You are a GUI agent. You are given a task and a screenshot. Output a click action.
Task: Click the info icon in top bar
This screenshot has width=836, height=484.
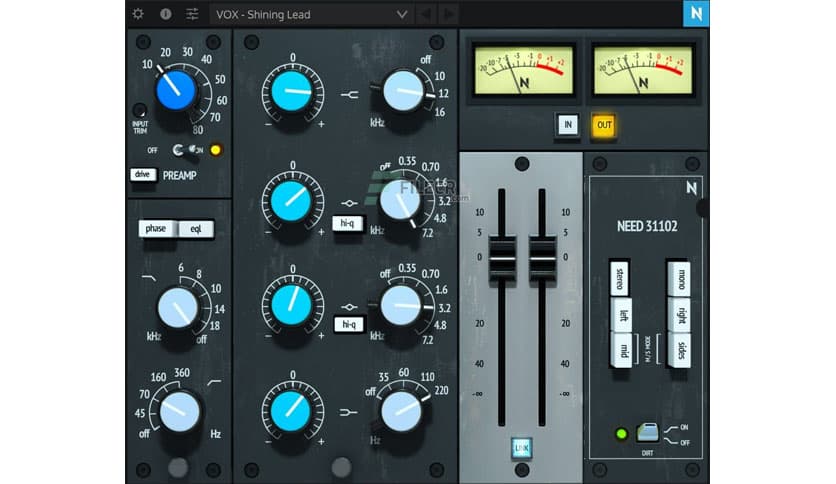pos(165,14)
